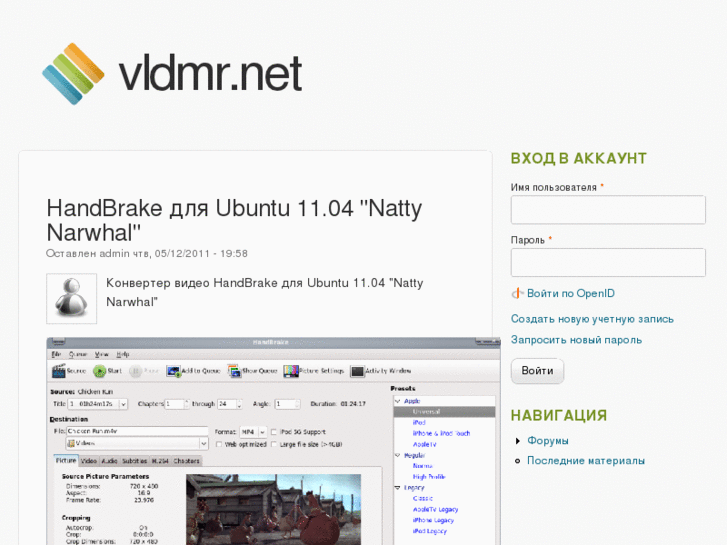This screenshot has width=727, height=545.
Task: Toggle the Web optimized checkbox
Action: click(219, 444)
